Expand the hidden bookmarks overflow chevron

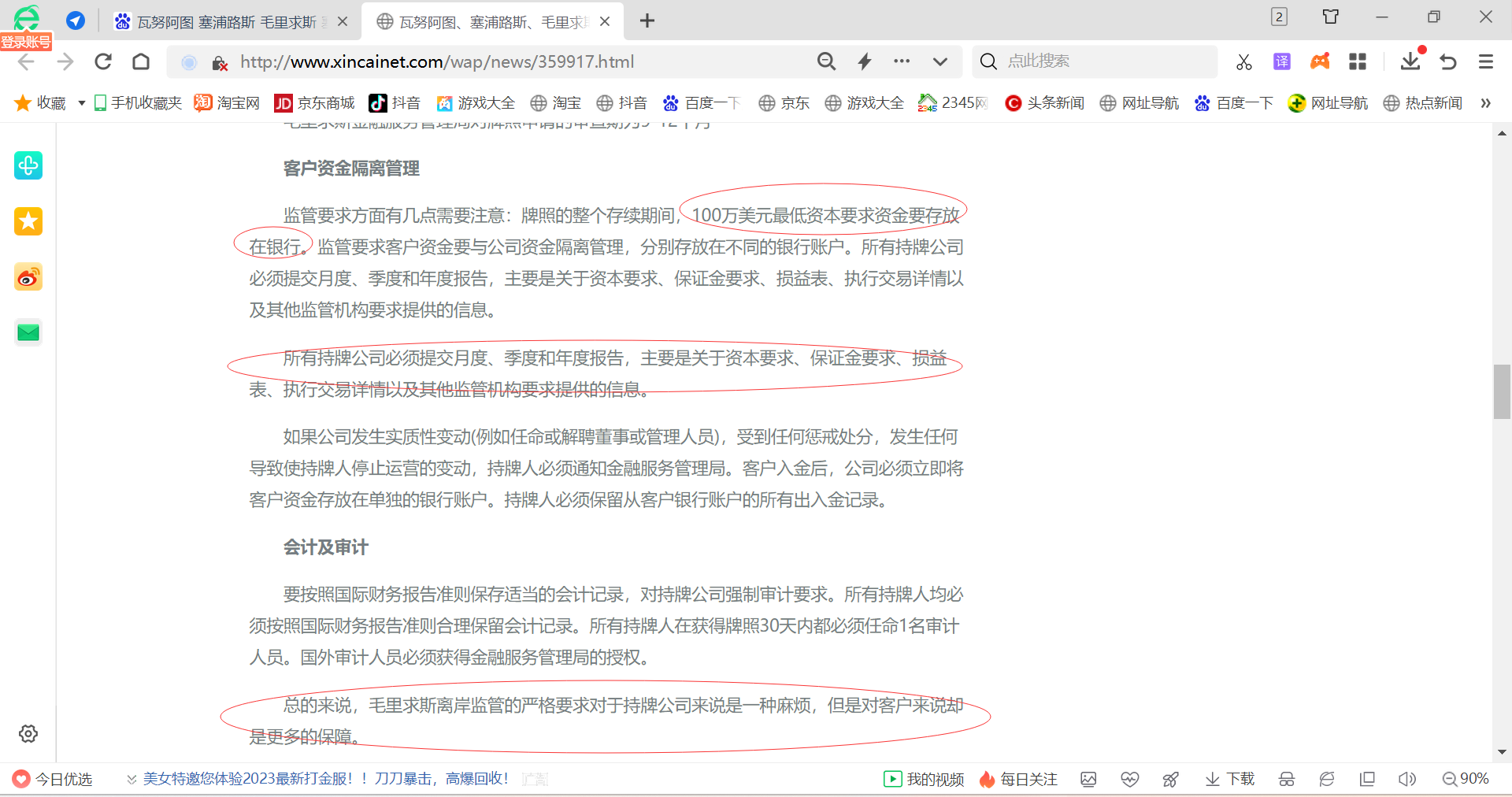[1485, 103]
